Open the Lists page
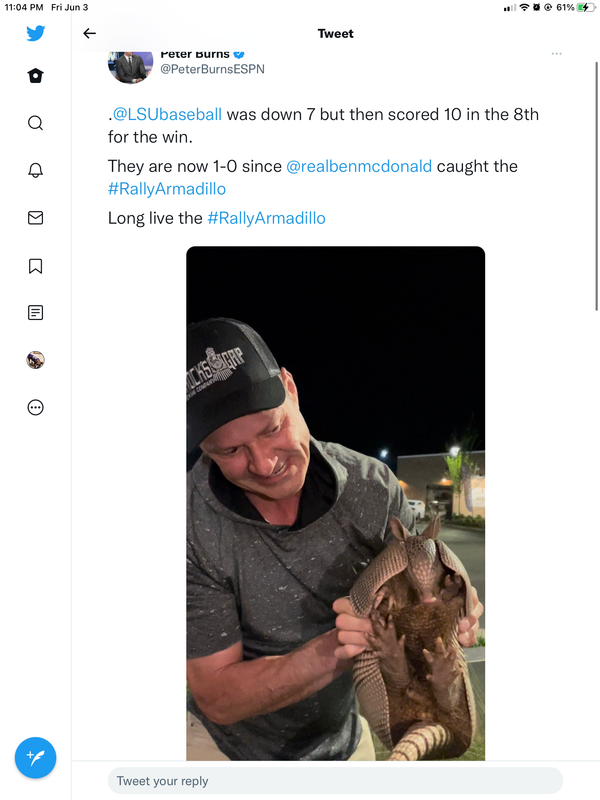Viewport: 600px width, 800px height. tap(35, 312)
